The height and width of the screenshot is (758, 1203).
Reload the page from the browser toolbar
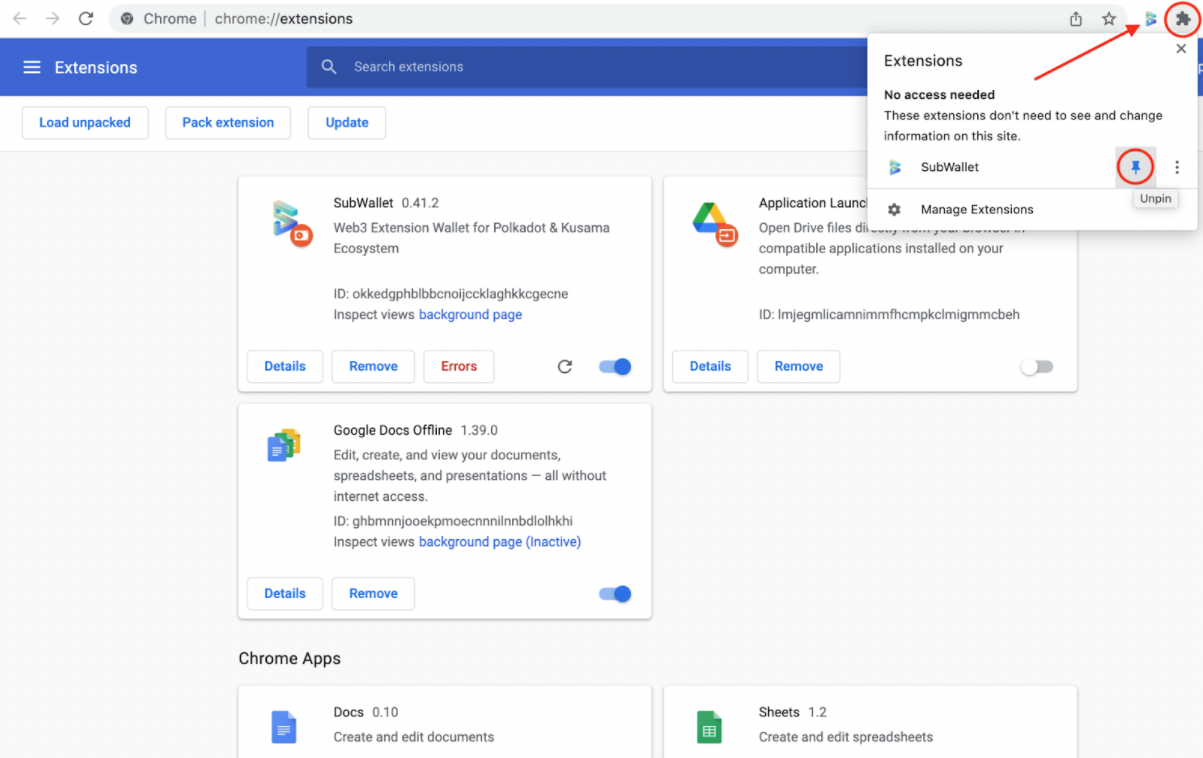(x=86, y=19)
